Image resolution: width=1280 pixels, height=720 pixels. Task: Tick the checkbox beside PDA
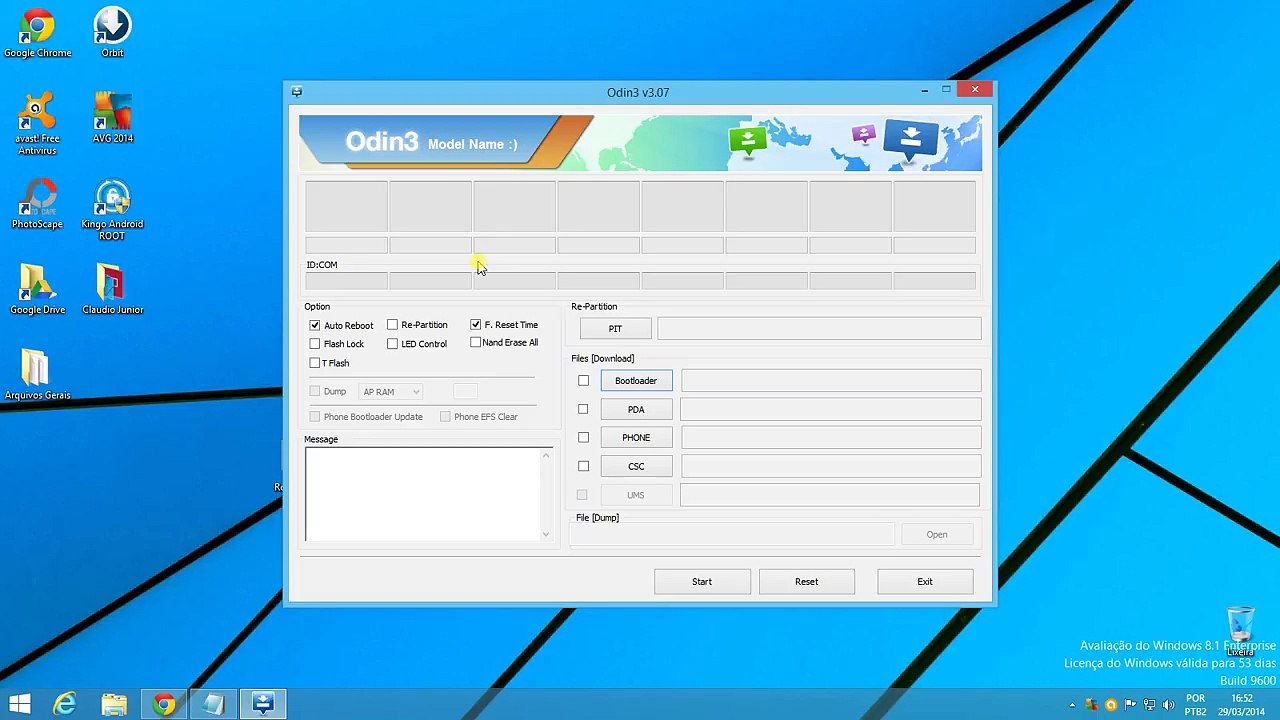(584, 409)
